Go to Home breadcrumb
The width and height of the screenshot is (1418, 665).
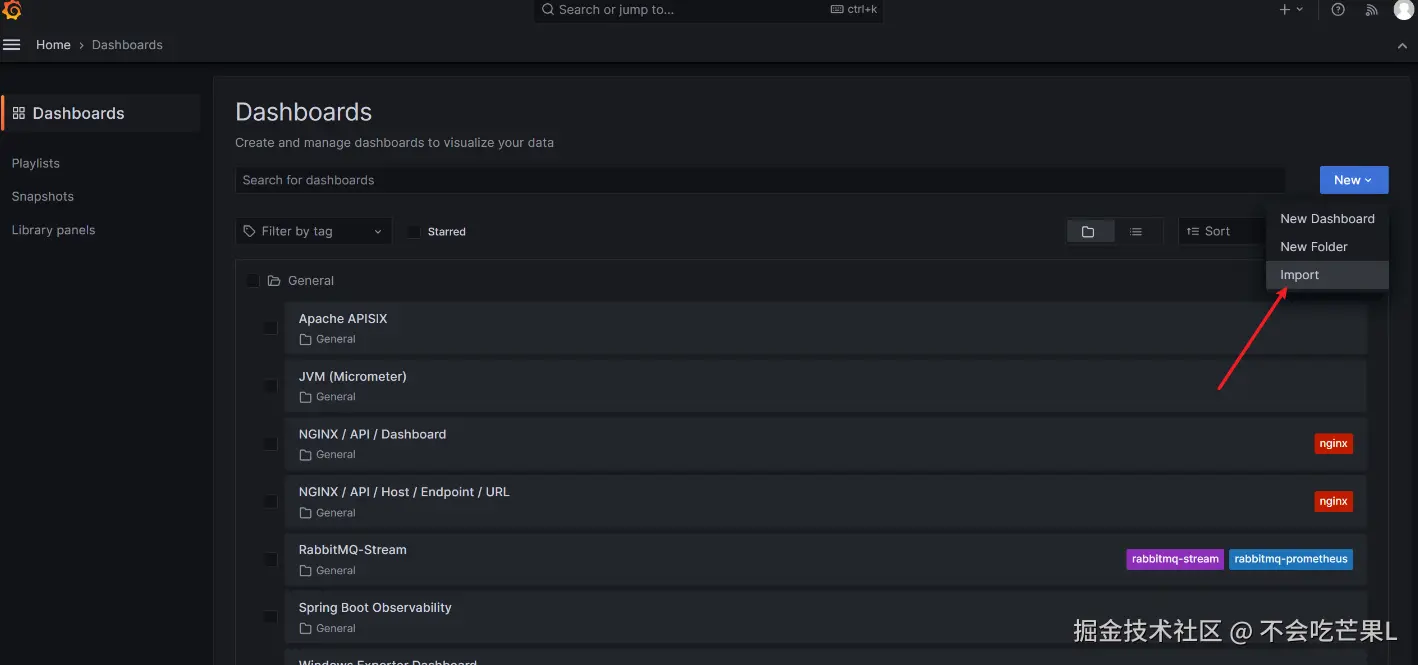pos(53,45)
